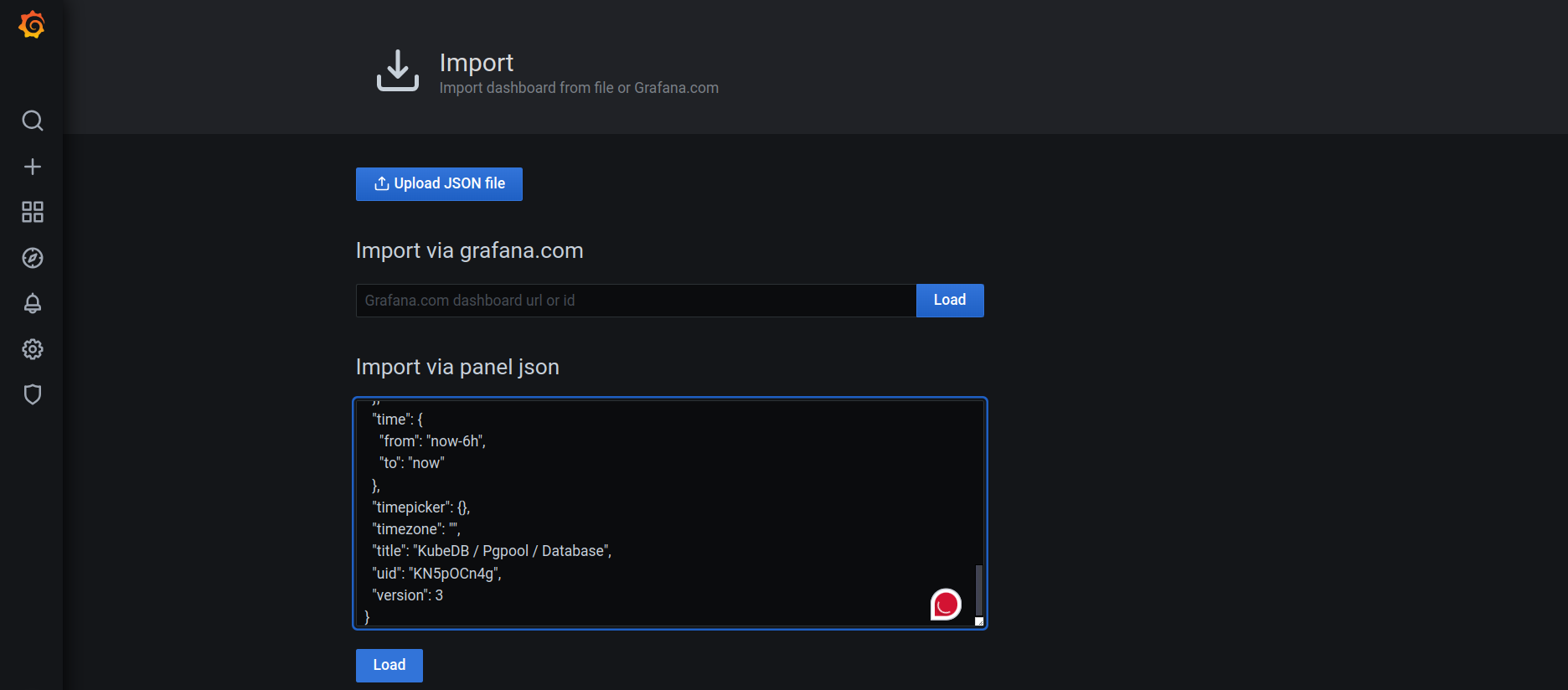
Task: Select the Explore compass icon
Action: tap(32, 258)
